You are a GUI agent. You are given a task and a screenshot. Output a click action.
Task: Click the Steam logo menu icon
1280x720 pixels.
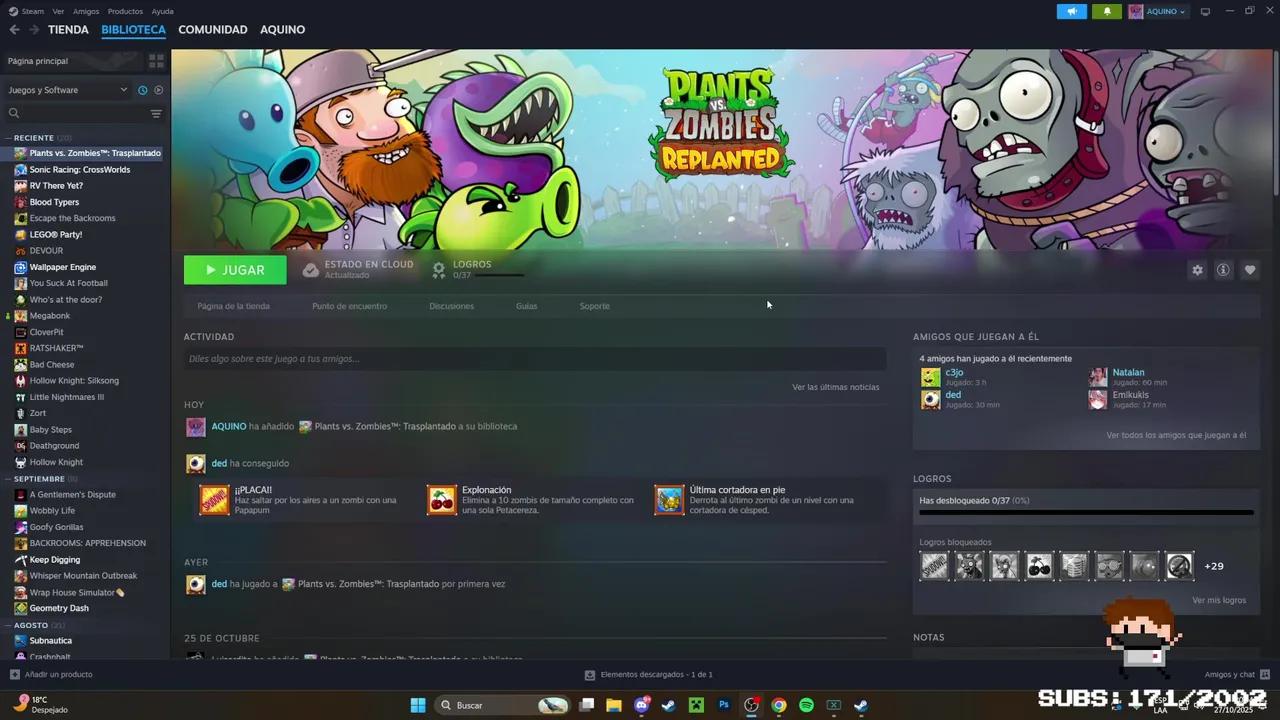[x=13, y=11]
